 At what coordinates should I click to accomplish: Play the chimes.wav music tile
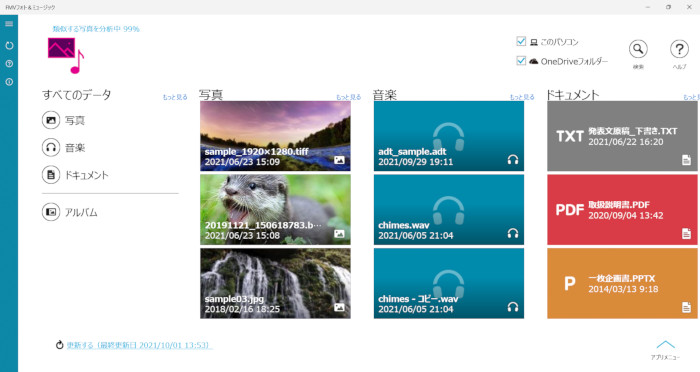point(449,209)
